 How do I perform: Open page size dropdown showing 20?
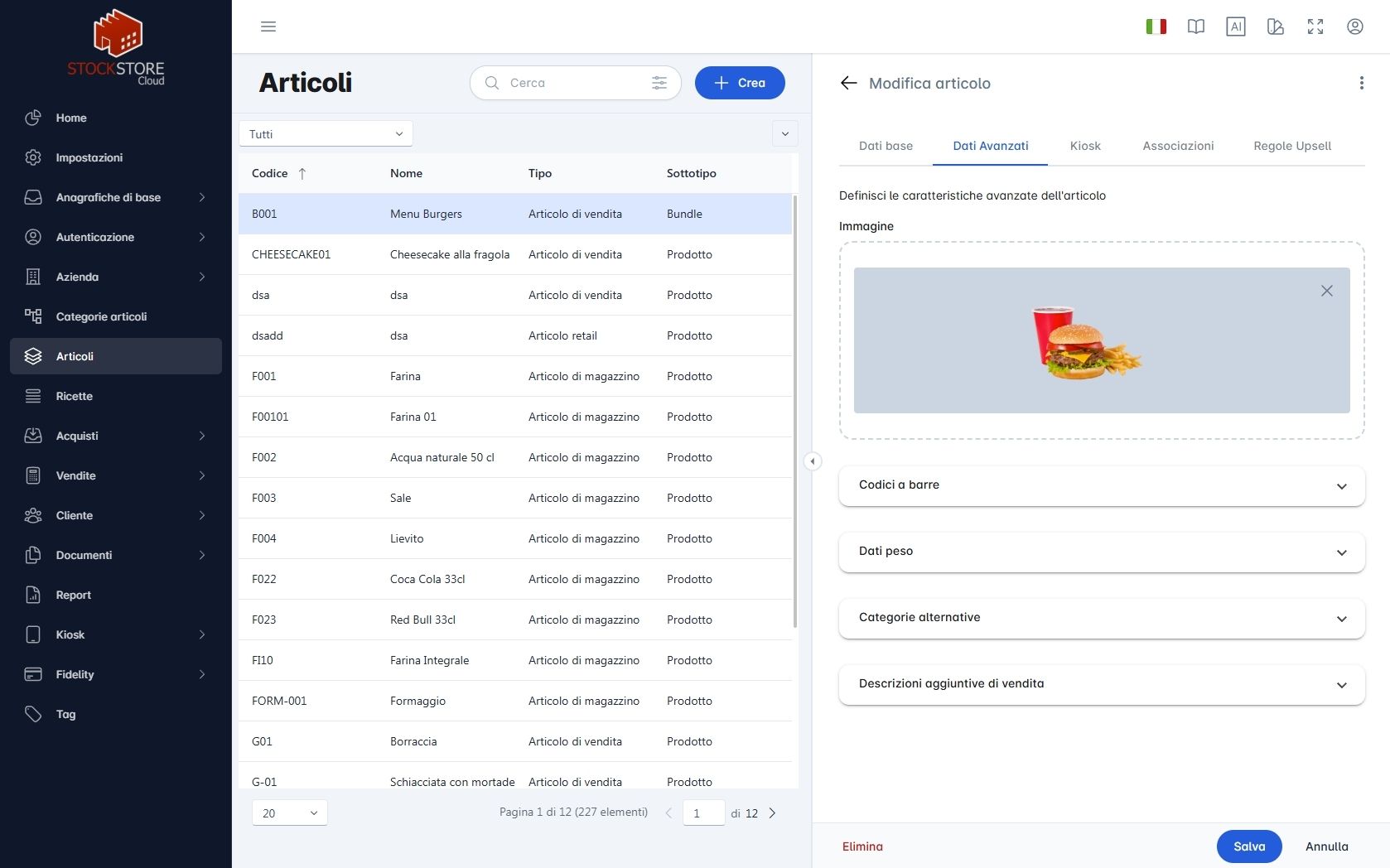tap(289, 813)
